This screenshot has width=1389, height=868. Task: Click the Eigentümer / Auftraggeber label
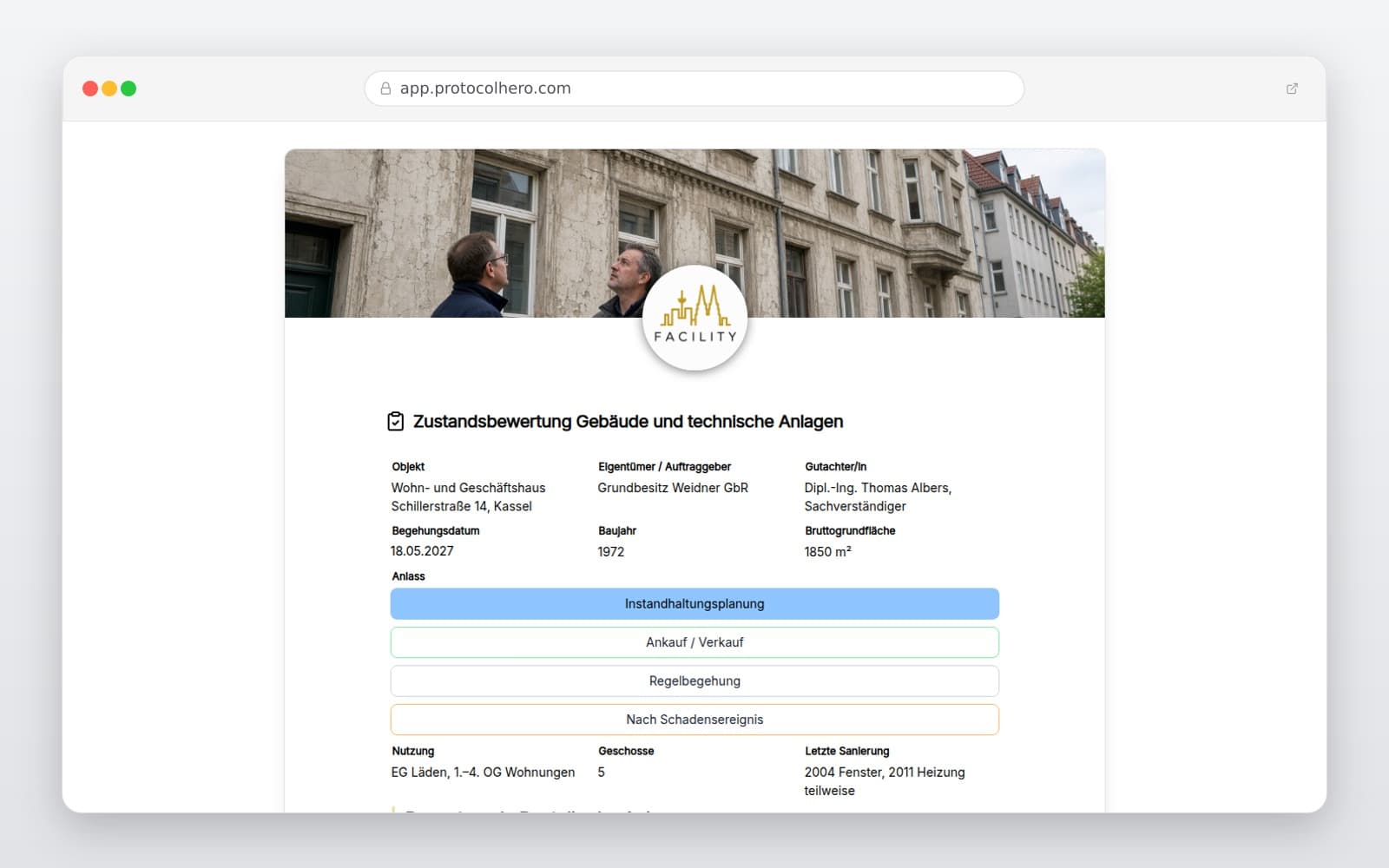click(x=665, y=467)
